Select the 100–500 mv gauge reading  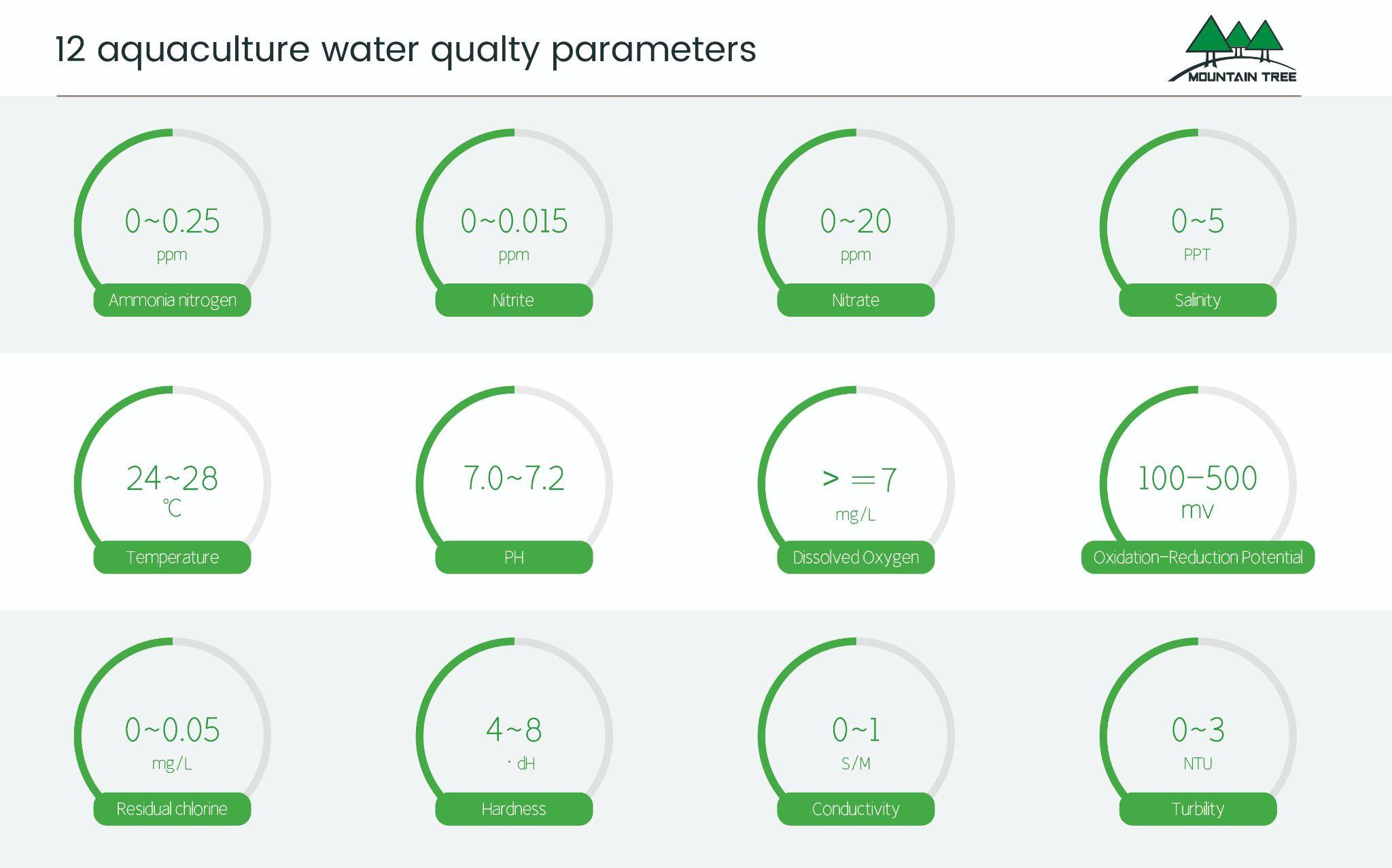pyautogui.click(x=1198, y=491)
